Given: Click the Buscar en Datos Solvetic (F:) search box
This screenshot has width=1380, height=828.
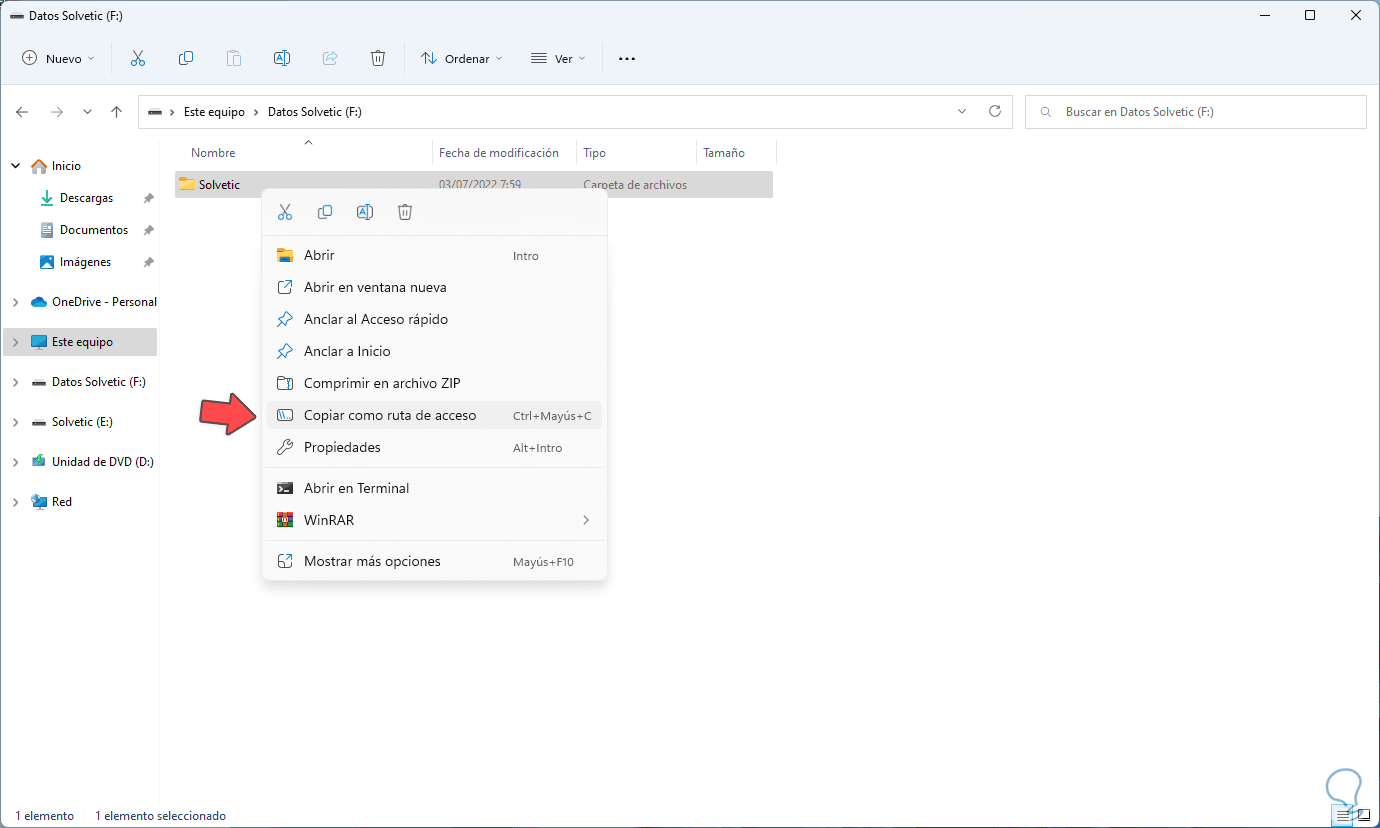Looking at the screenshot, I should [1196, 112].
